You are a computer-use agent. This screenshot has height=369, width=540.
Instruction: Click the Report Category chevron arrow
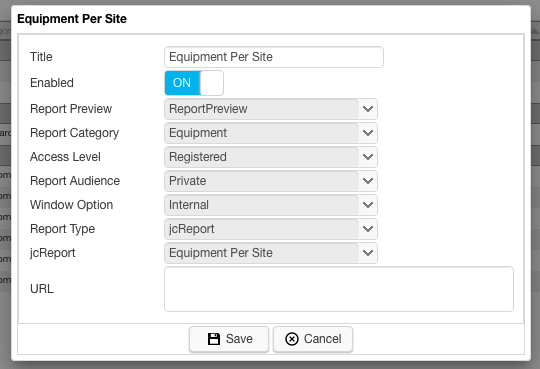[368, 133]
